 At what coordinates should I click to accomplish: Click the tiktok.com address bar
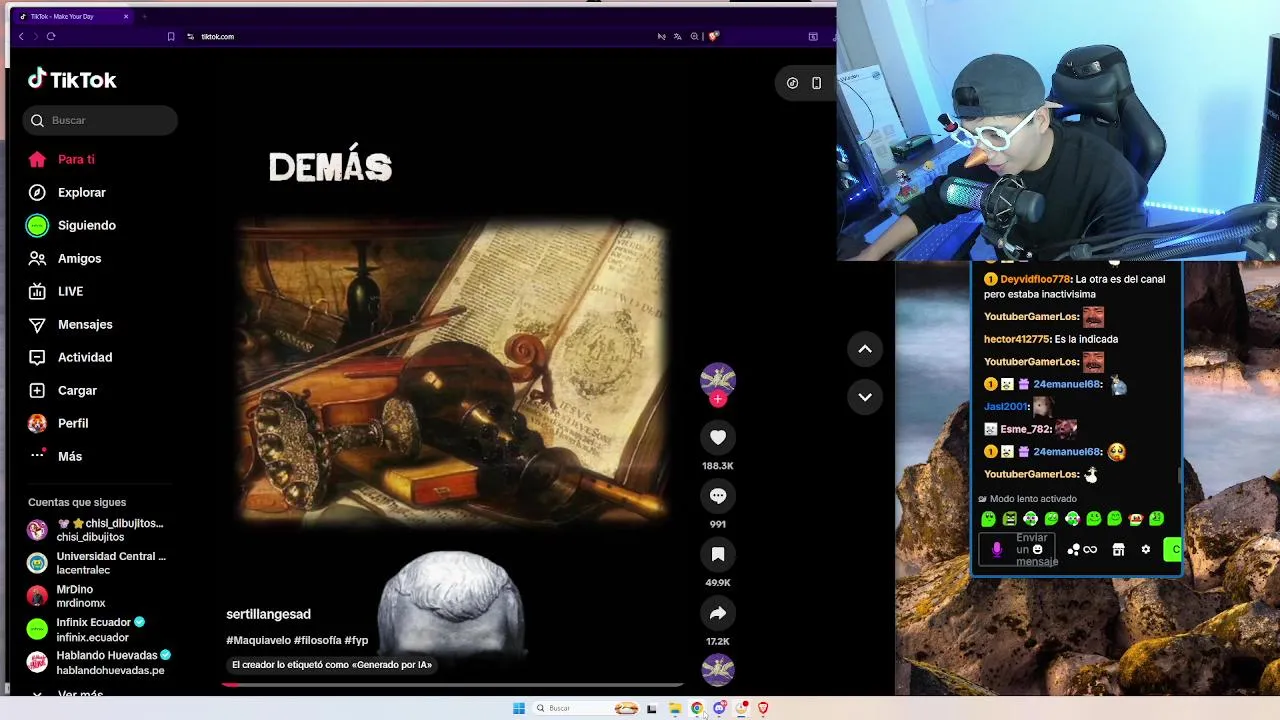coord(218,36)
